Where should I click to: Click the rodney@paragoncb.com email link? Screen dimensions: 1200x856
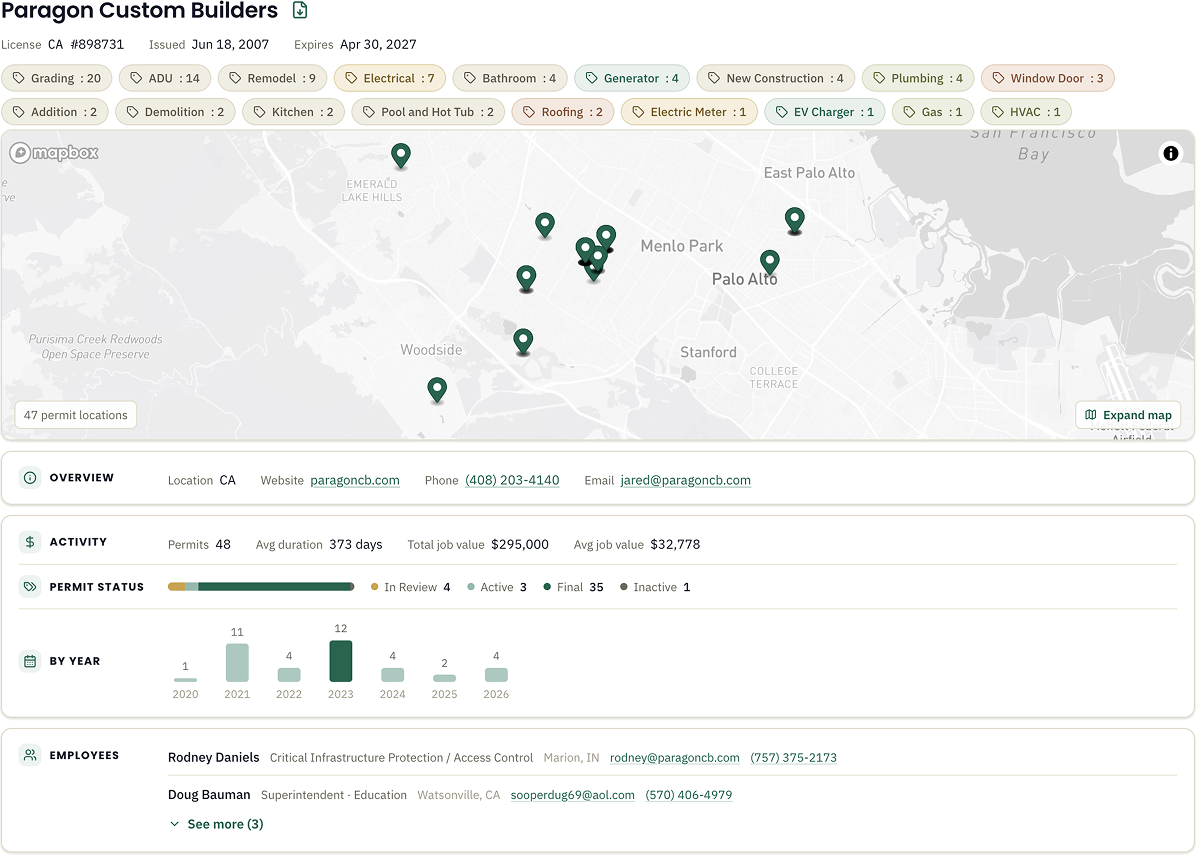(675, 758)
